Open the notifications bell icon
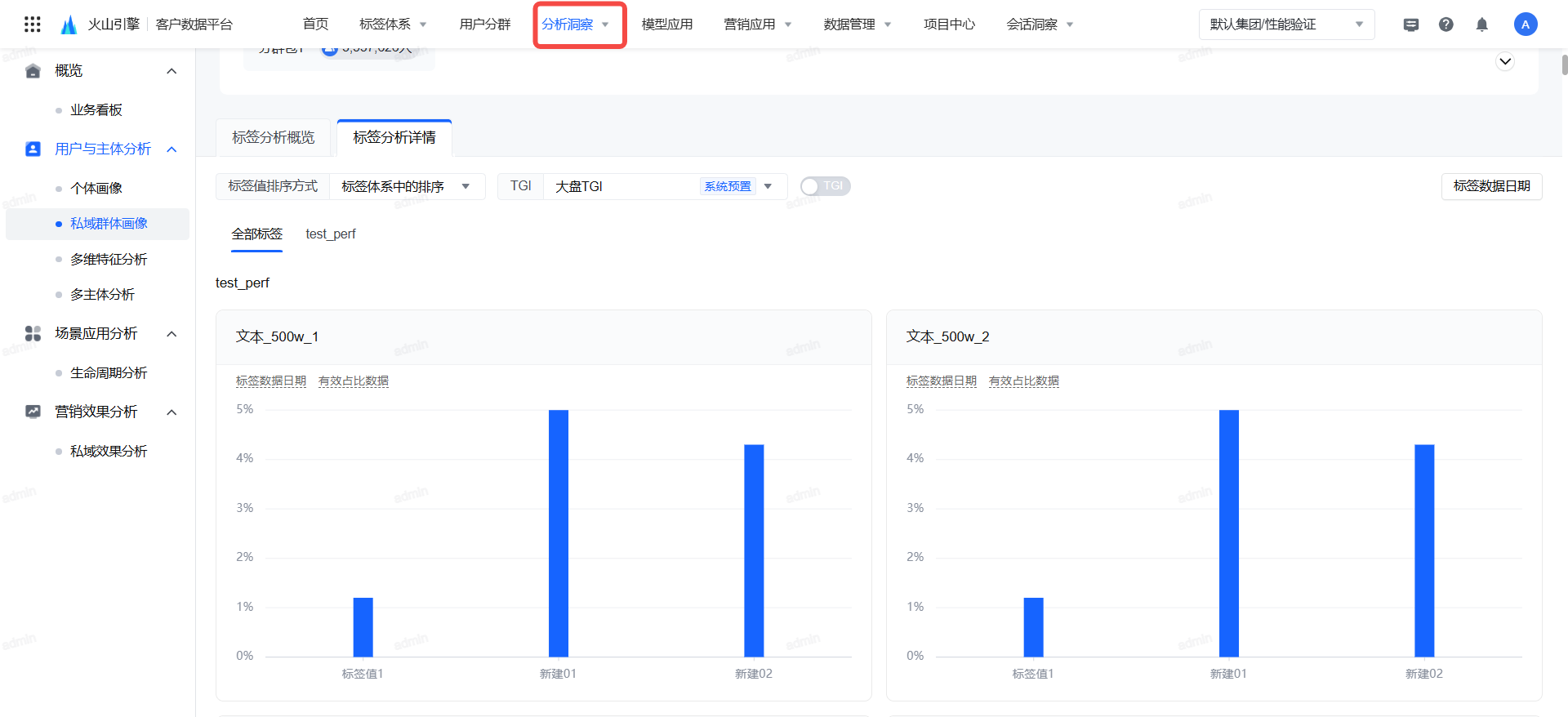Screen dimensions: 1568x717 1481,24
